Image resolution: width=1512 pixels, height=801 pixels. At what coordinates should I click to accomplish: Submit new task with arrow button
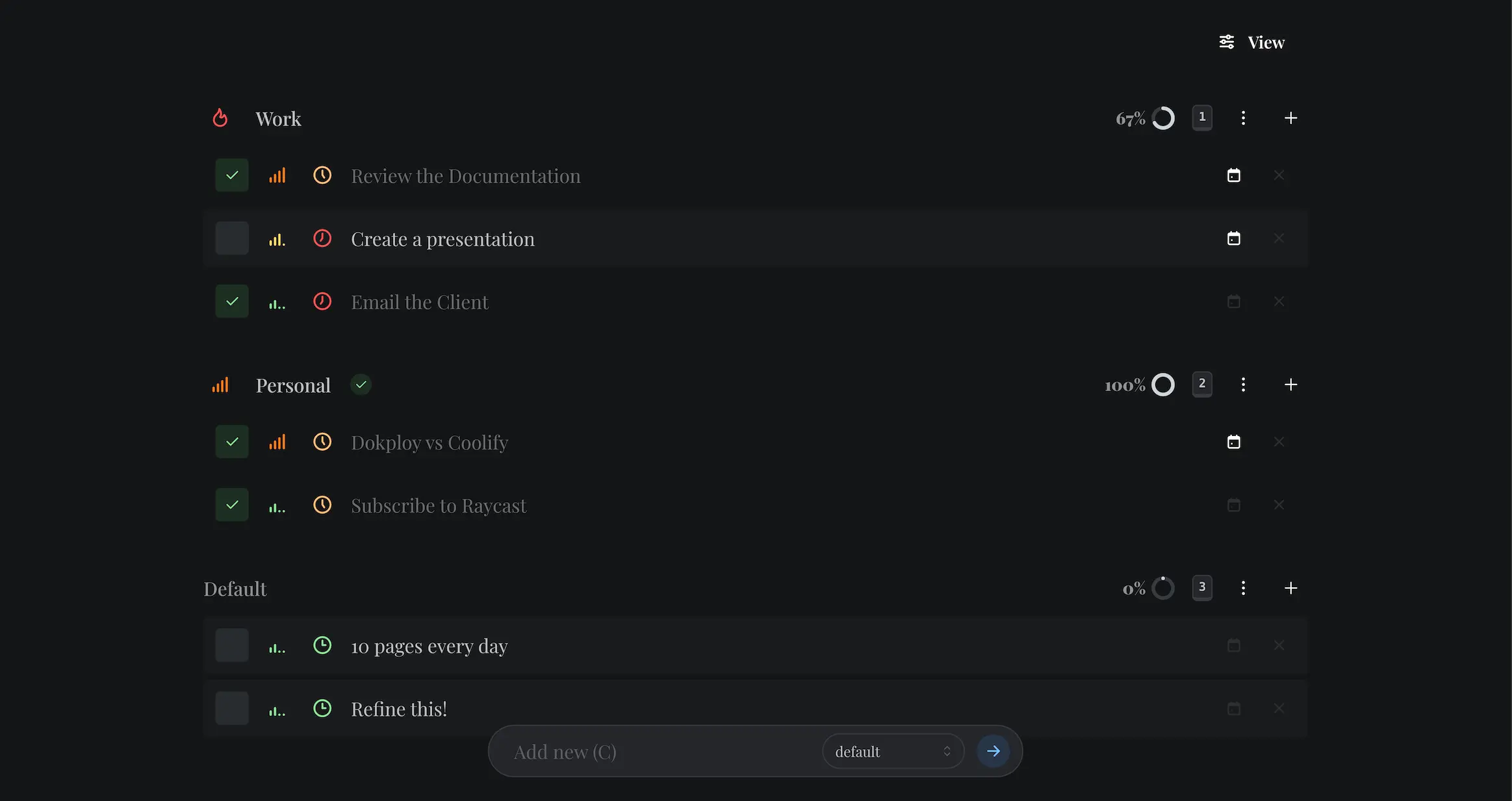click(x=993, y=752)
